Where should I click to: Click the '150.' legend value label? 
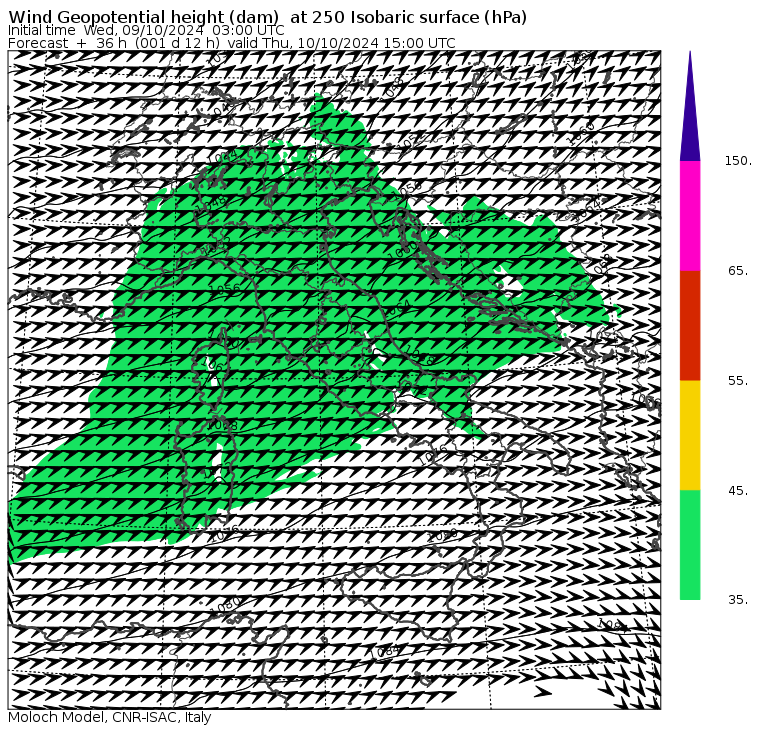pyautogui.click(x=738, y=161)
